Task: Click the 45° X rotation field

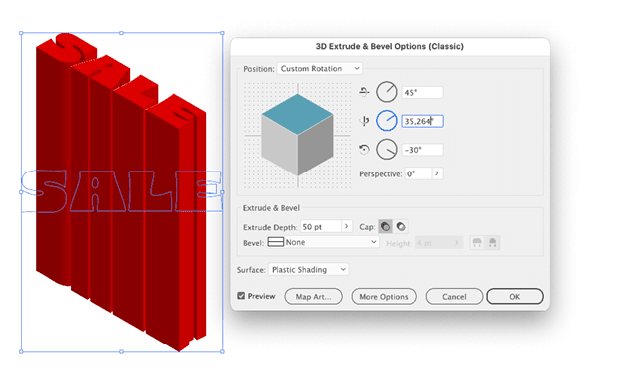Action: [422, 93]
